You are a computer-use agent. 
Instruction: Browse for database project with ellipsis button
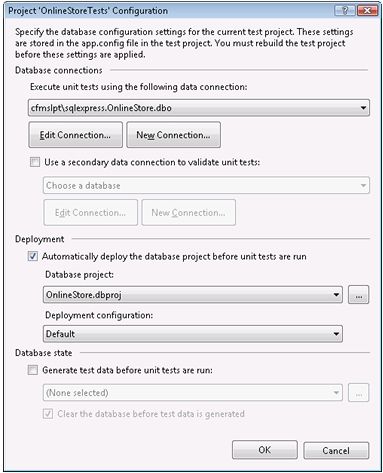(358, 295)
